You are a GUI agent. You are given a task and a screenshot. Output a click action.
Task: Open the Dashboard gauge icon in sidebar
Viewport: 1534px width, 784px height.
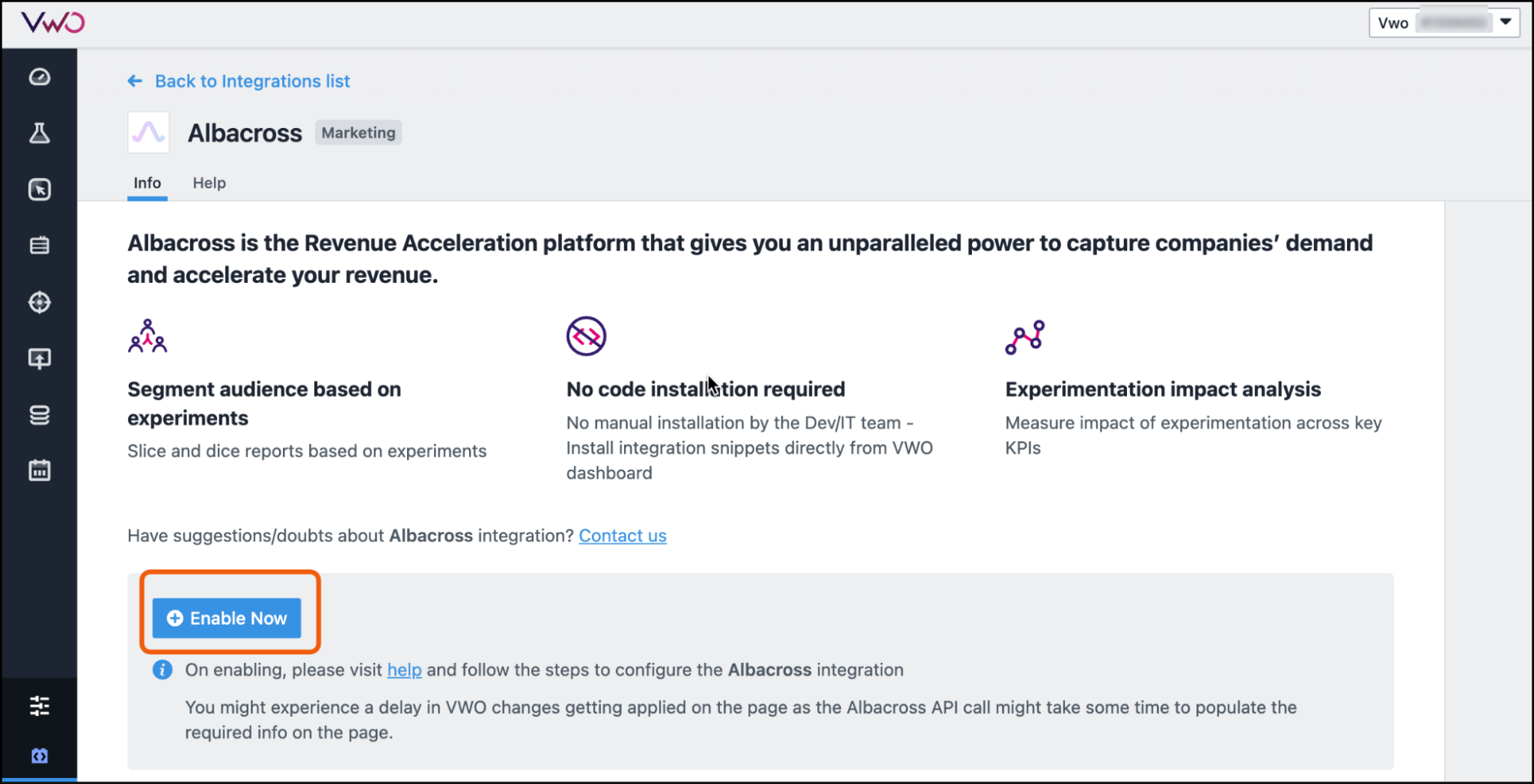click(40, 77)
